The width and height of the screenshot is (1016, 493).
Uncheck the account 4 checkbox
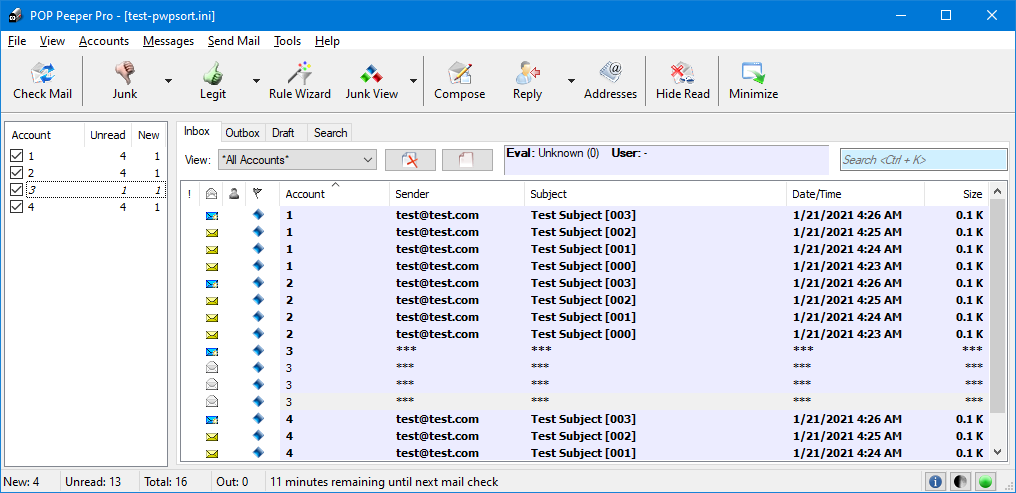coord(17,207)
